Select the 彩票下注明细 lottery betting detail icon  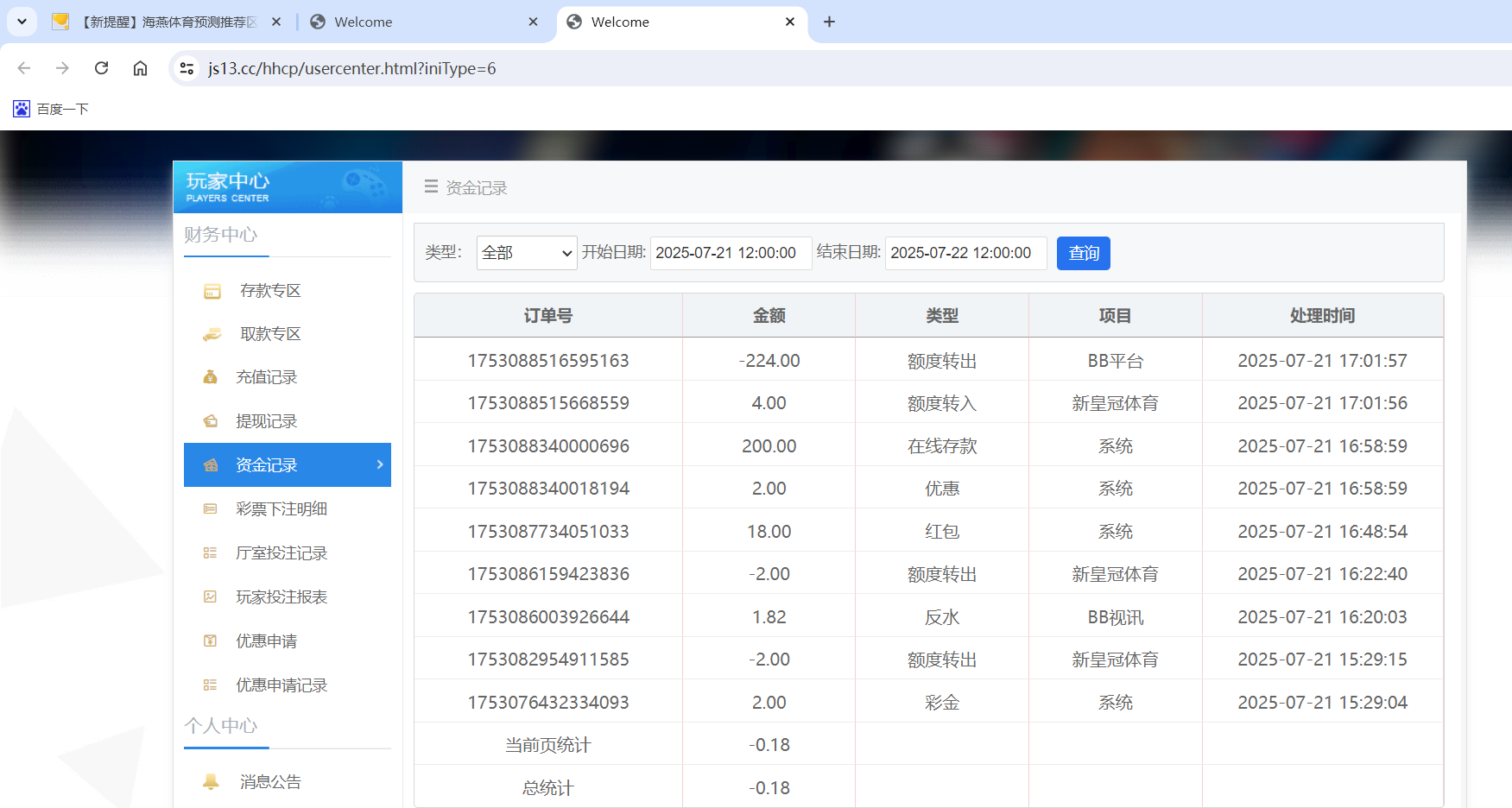211,508
